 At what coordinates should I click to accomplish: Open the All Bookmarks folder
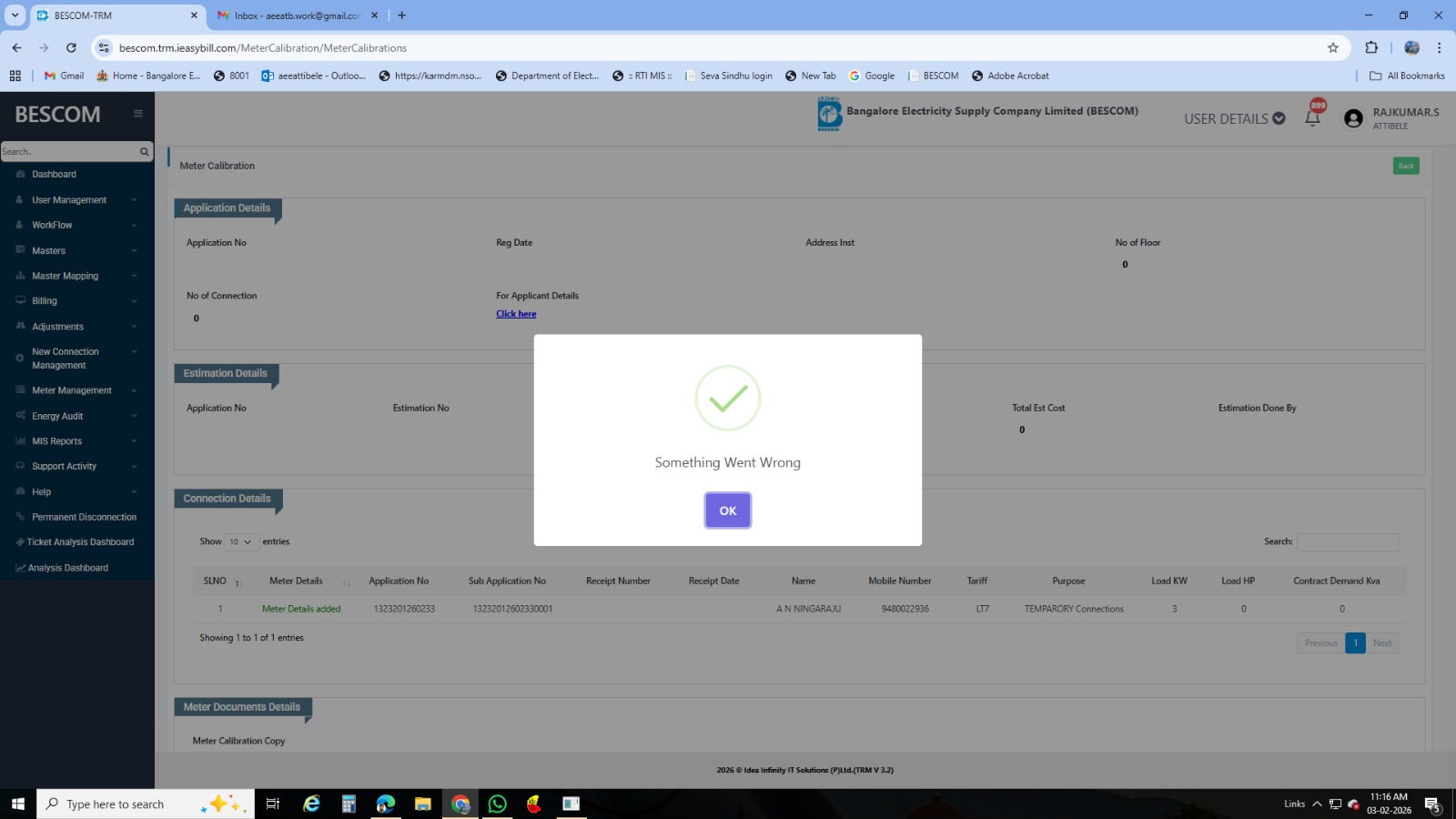[1407, 76]
